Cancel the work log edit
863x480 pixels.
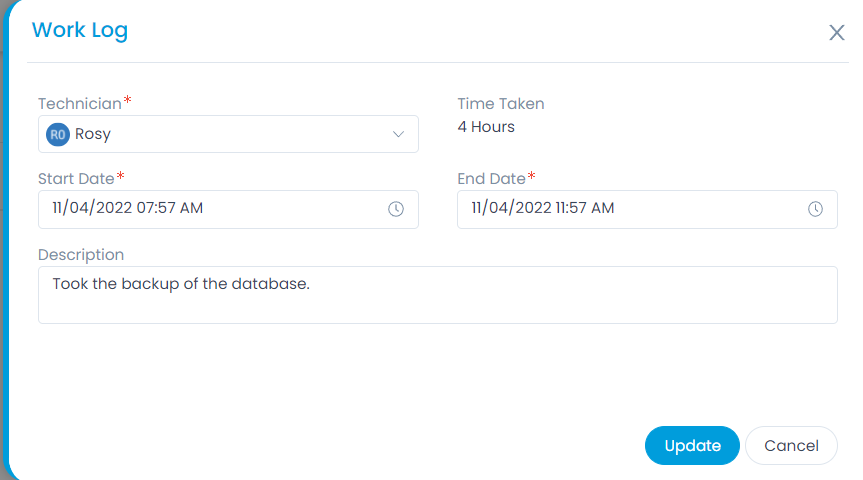click(791, 445)
